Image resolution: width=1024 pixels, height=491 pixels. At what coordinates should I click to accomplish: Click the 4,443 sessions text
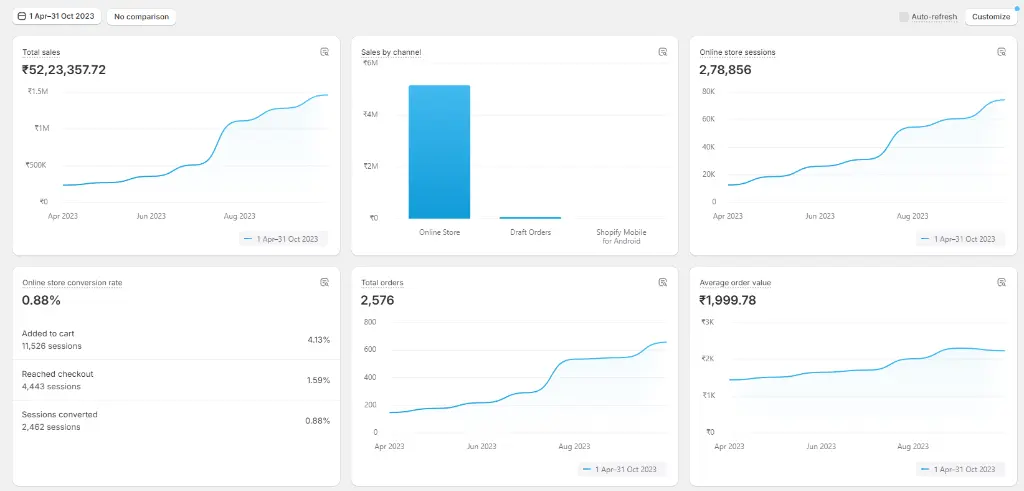pyautogui.click(x=51, y=387)
